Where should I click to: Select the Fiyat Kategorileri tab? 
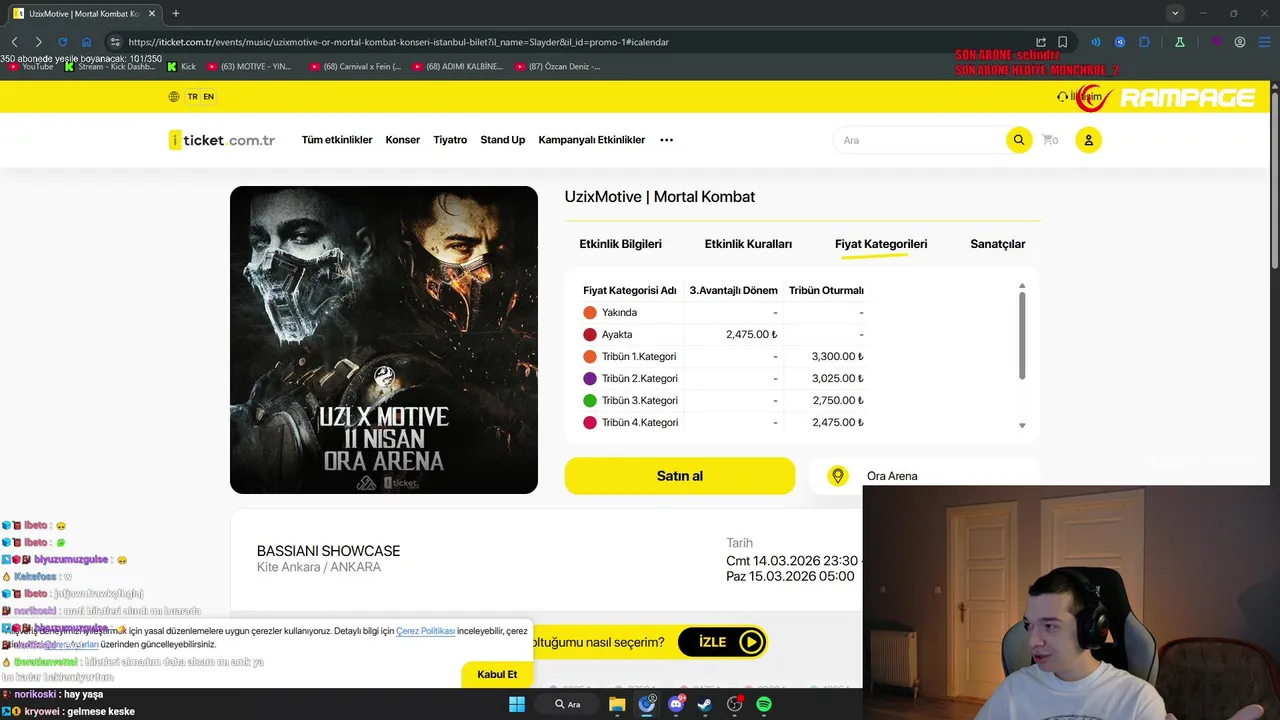(881, 244)
